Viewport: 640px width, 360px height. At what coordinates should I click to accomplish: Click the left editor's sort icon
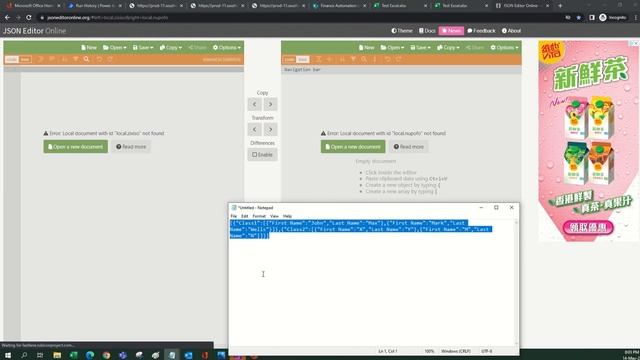64,60
